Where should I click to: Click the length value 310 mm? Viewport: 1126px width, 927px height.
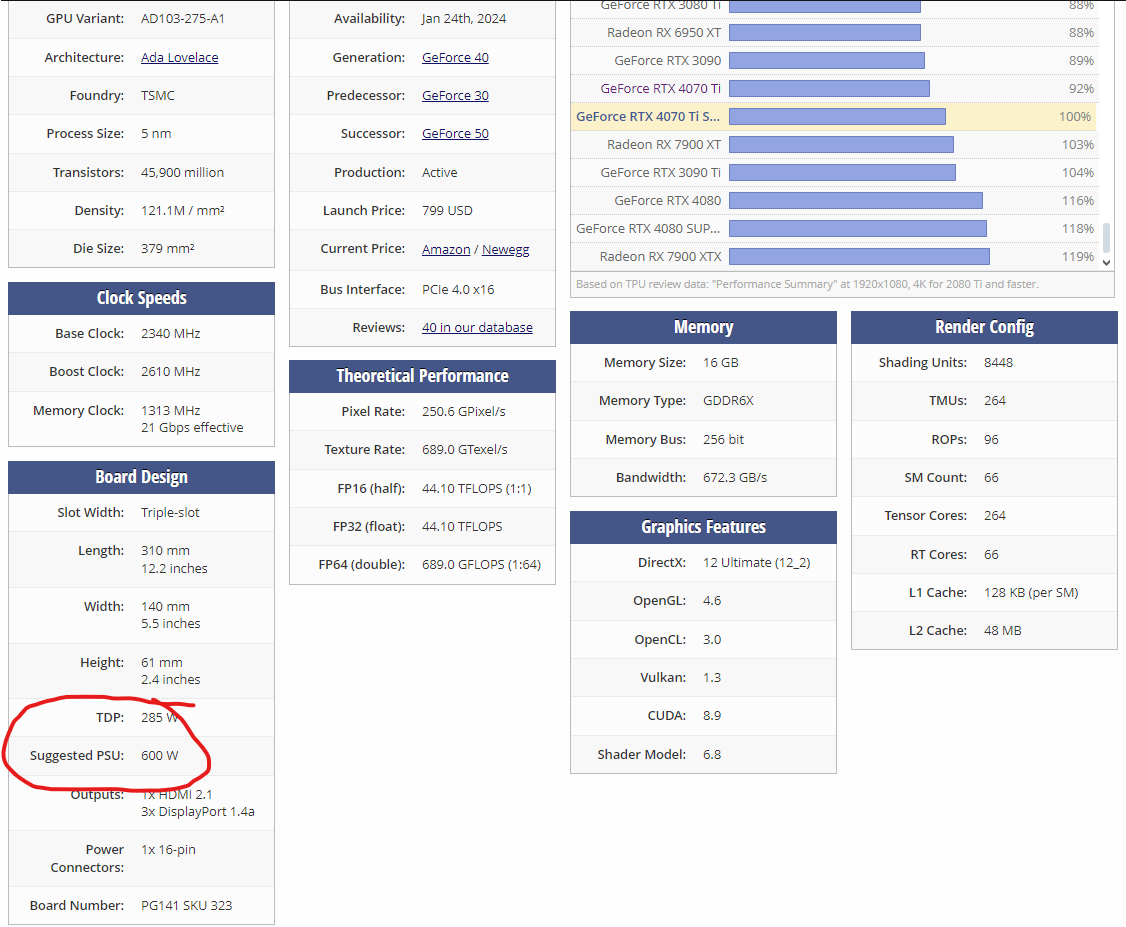[x=166, y=551]
